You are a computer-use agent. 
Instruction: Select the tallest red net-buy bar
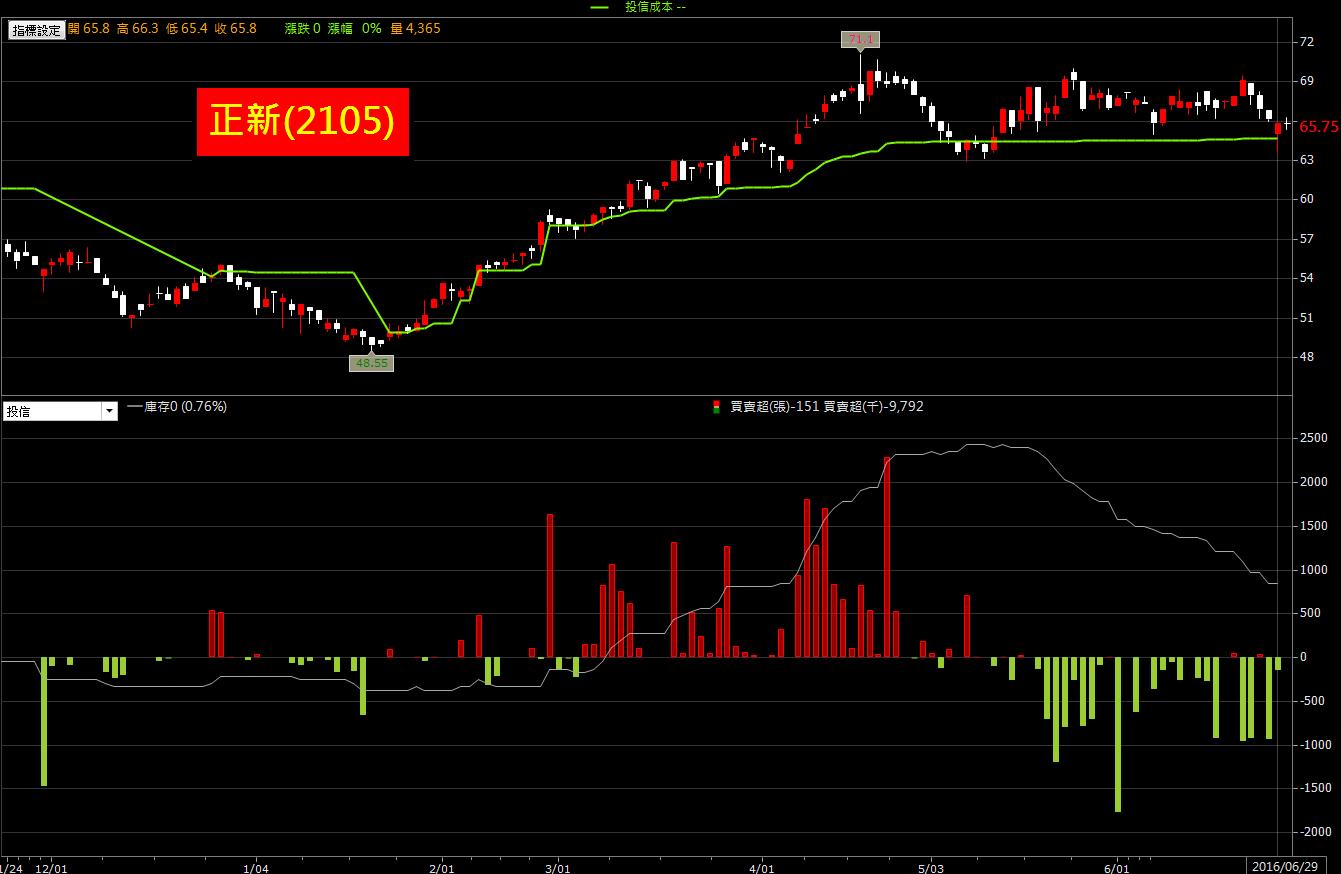pos(887,557)
